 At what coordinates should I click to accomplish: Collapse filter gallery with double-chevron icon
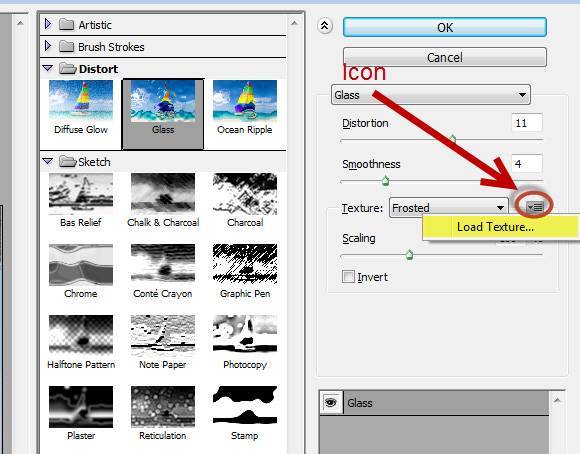(324, 26)
